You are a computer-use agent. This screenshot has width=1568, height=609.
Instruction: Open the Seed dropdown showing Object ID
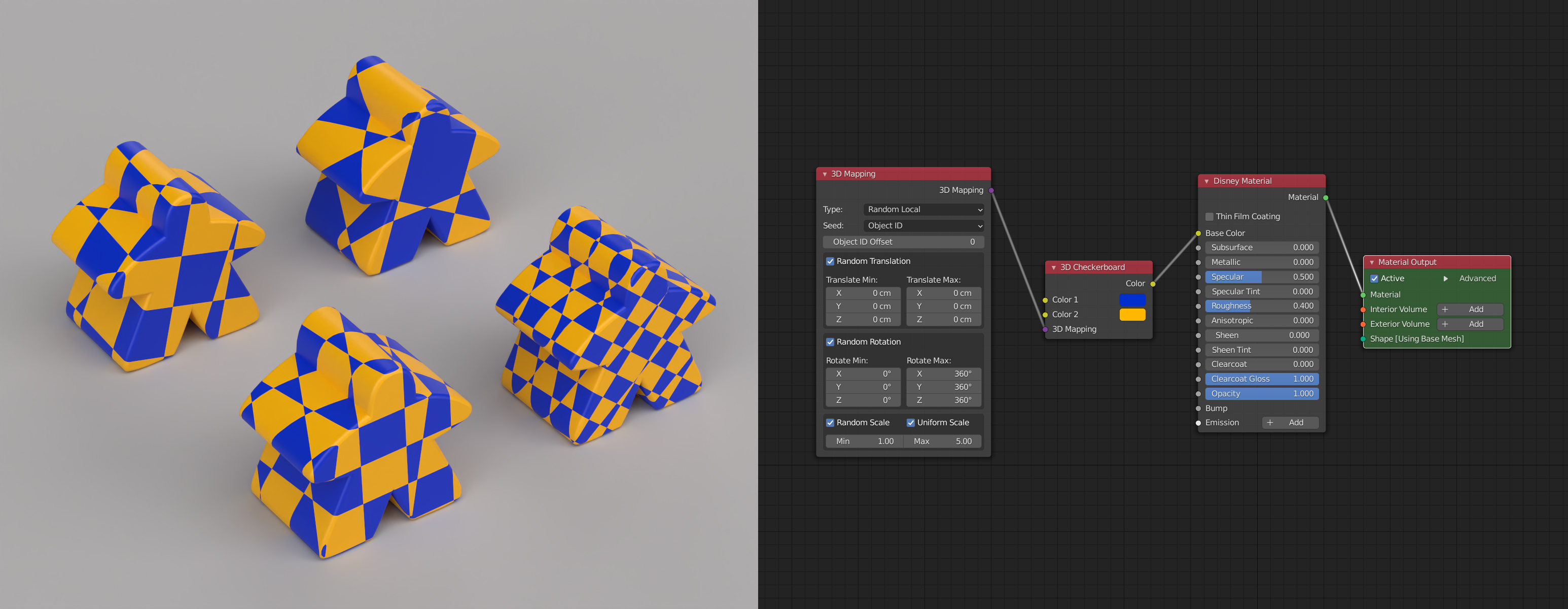coord(923,226)
